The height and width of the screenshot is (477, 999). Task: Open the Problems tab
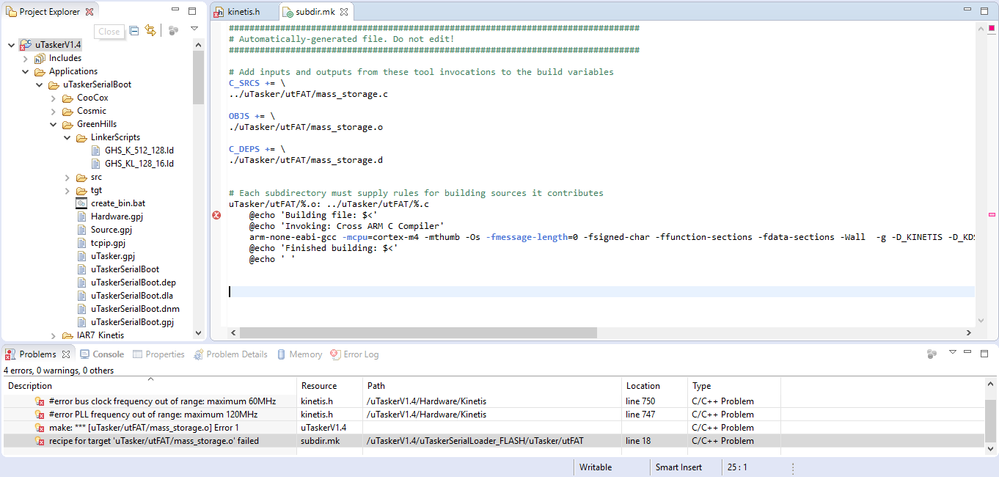click(37, 354)
